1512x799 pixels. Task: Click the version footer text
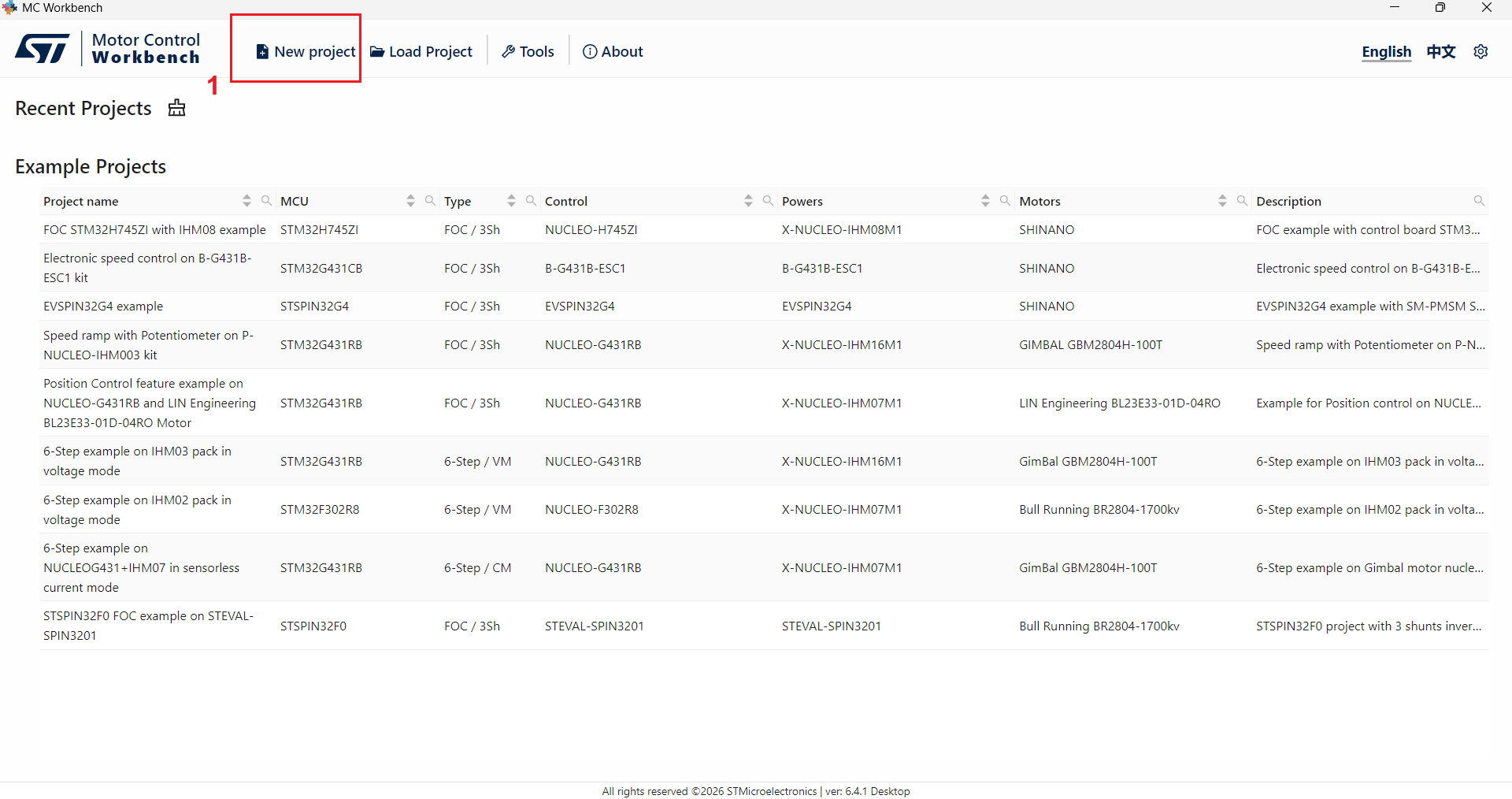click(867, 791)
